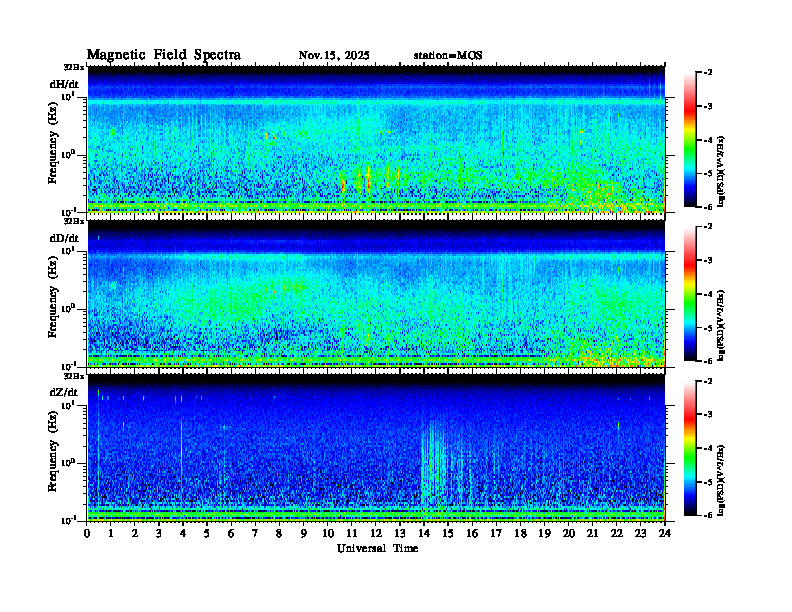The height and width of the screenshot is (612, 792).
Task: Click the 10^0 frequency tick of dZ/dt panel
Action: tap(68, 463)
